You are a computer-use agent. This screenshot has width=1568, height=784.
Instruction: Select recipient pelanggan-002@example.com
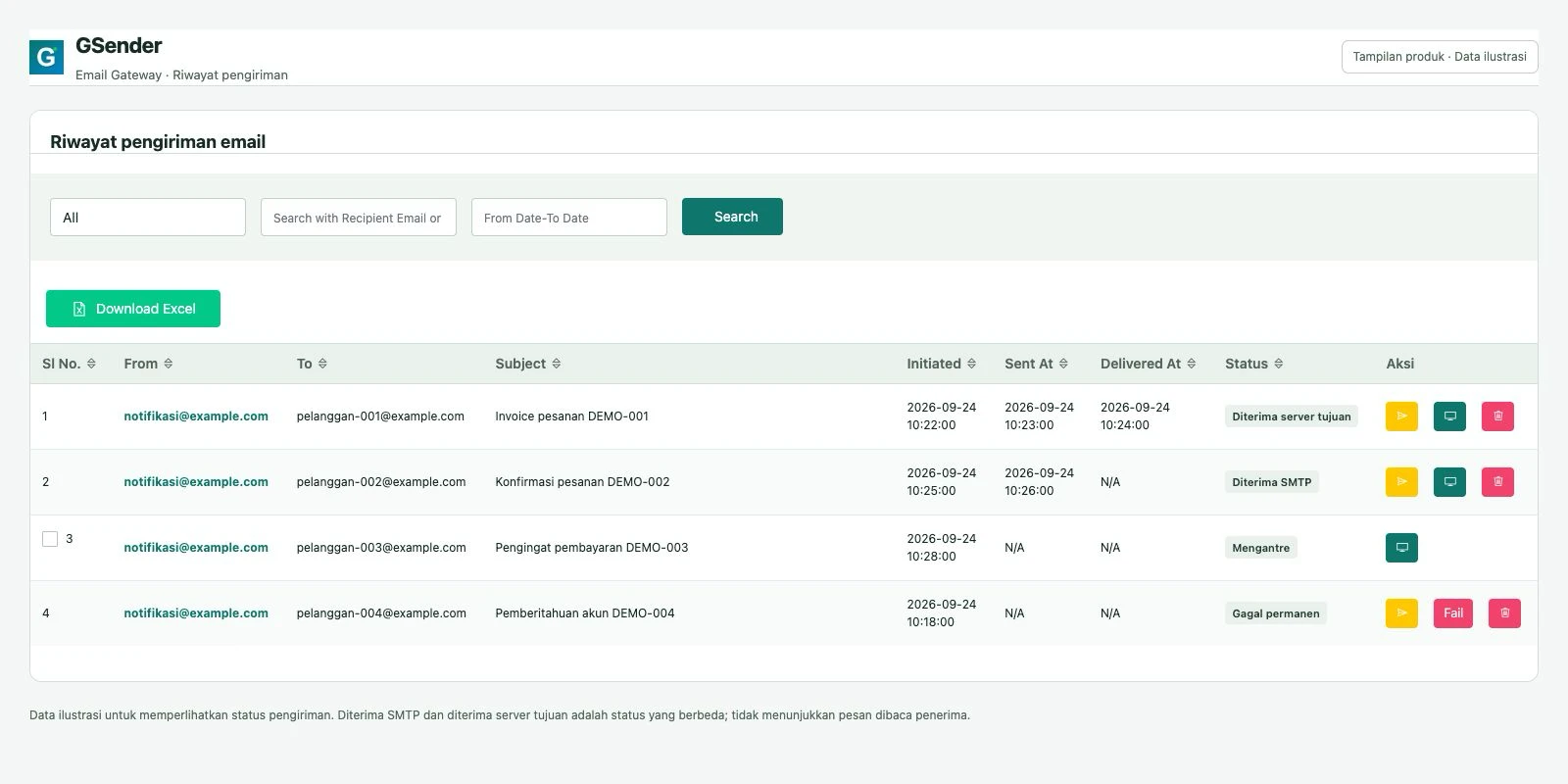coord(381,482)
